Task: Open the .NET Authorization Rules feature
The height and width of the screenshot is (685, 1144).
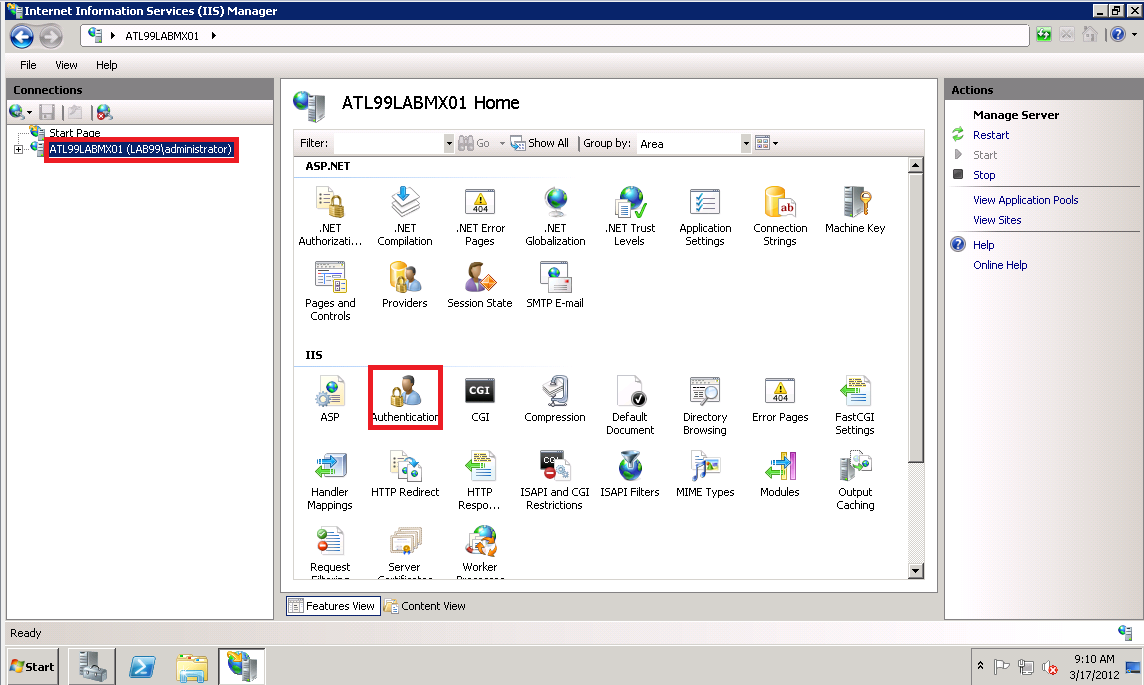Action: [x=330, y=216]
